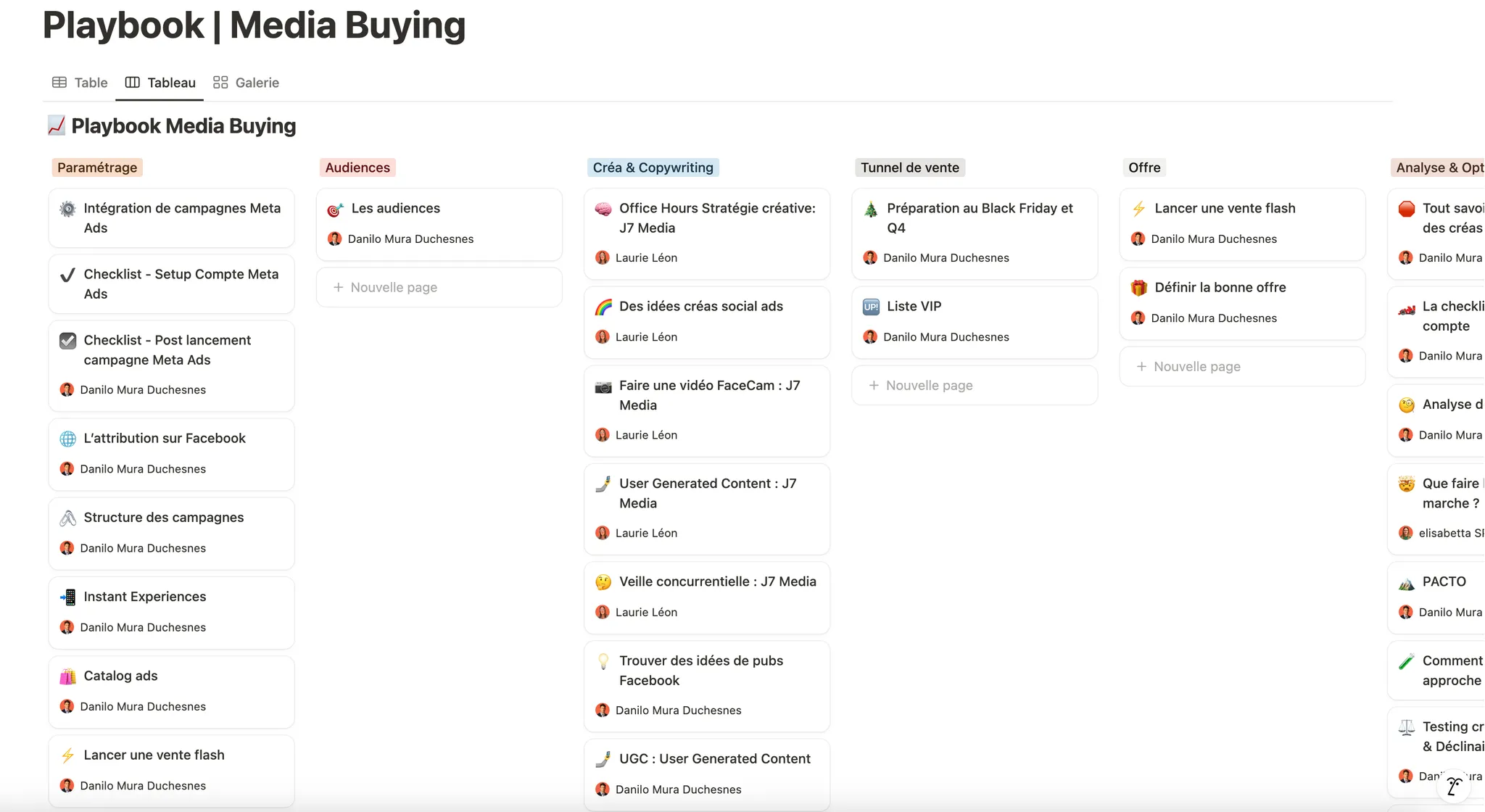The image size is (1485, 812).
Task: Select the Tableau view tab
Action: [x=160, y=83]
